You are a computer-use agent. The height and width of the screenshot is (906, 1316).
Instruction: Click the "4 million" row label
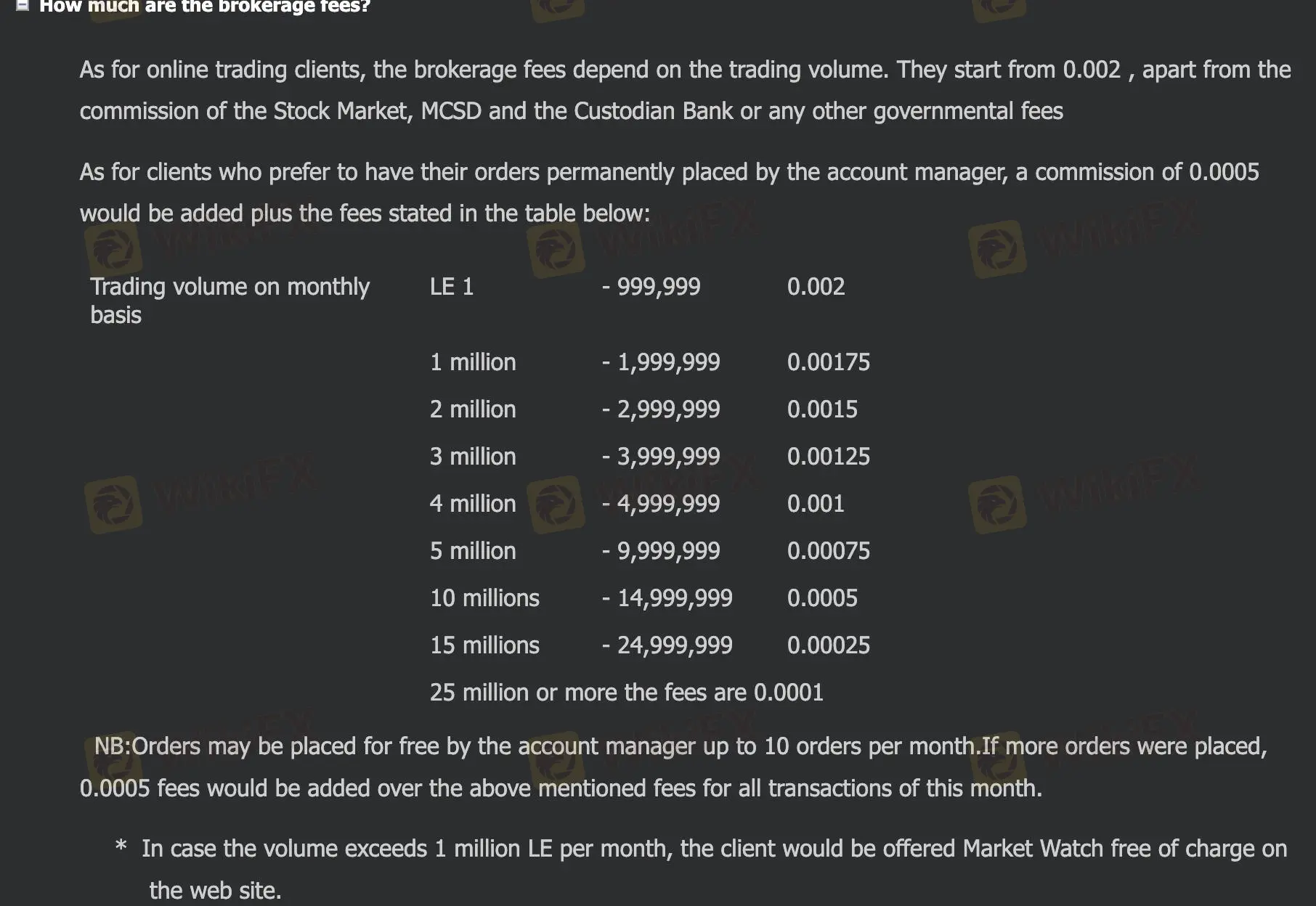tap(473, 504)
